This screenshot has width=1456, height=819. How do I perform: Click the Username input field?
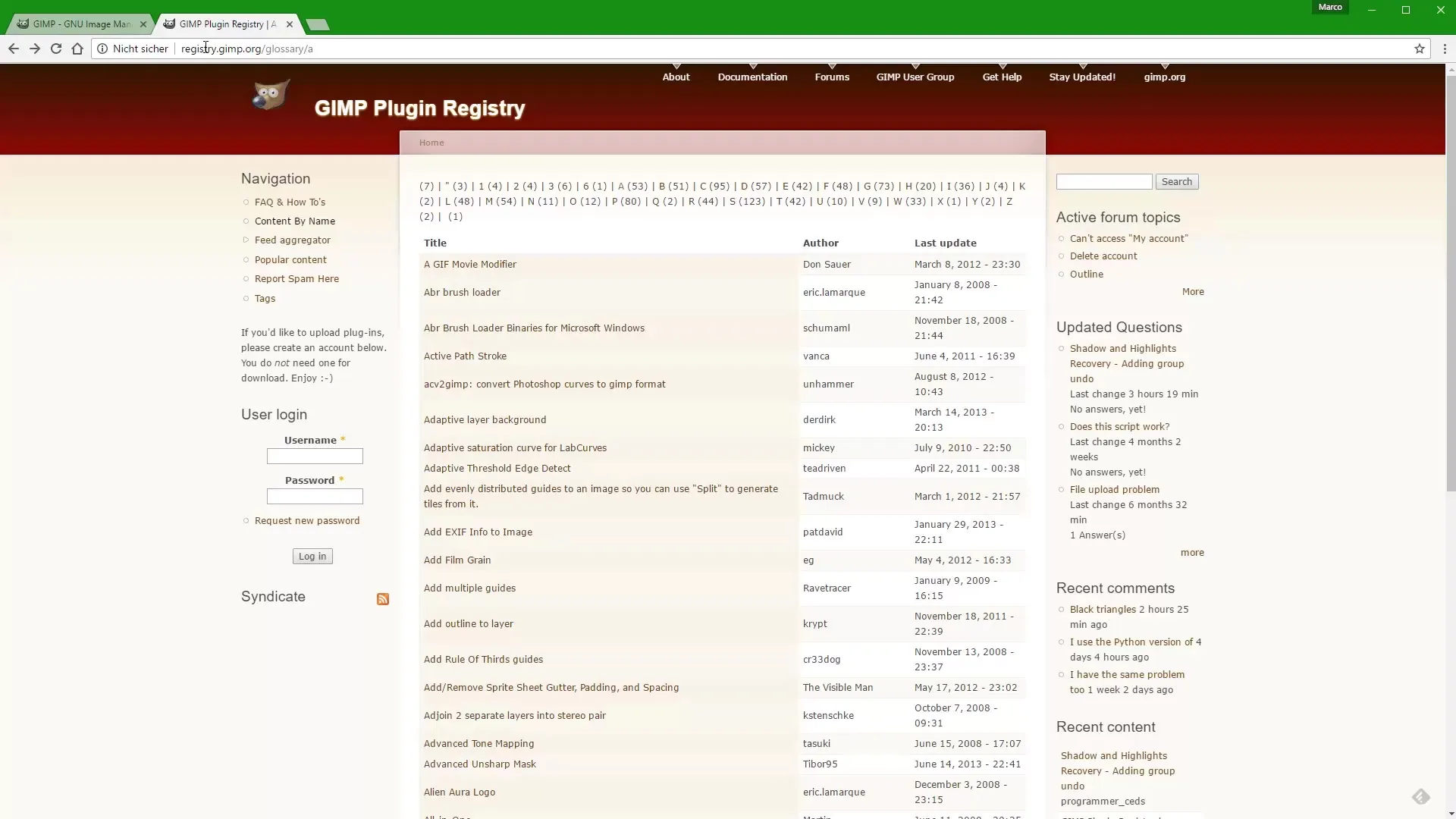click(315, 456)
